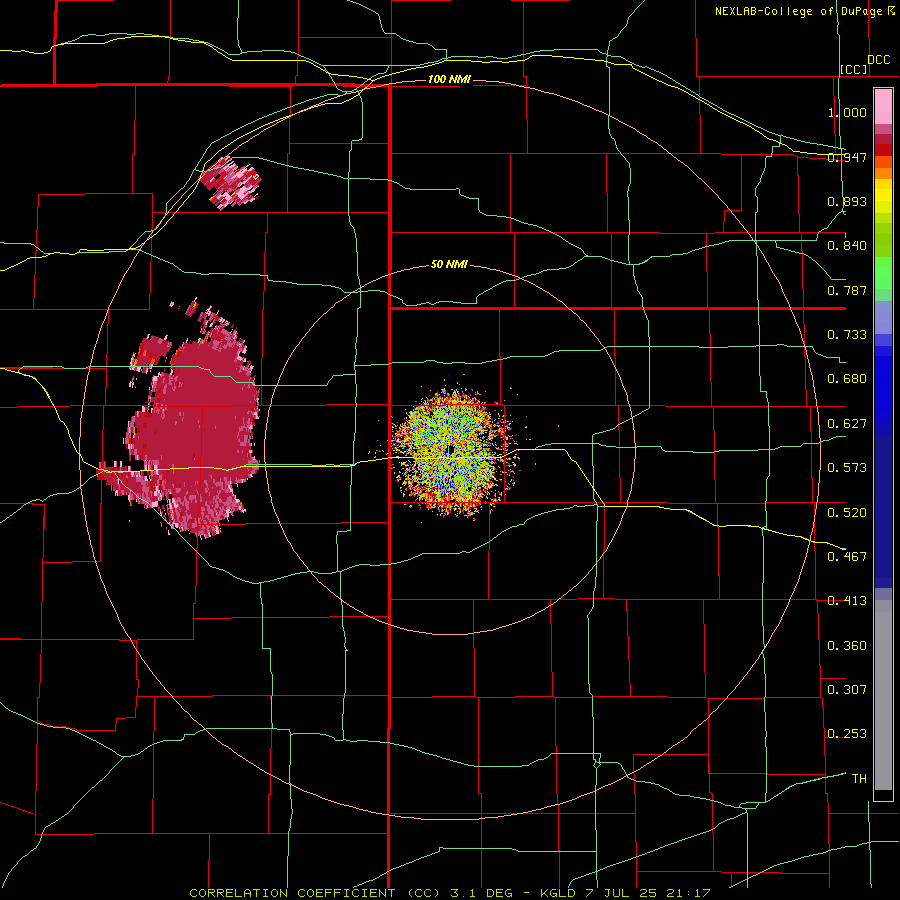Click the 50 NMI range ring label
Viewport: 900px width, 900px height.
(449, 265)
